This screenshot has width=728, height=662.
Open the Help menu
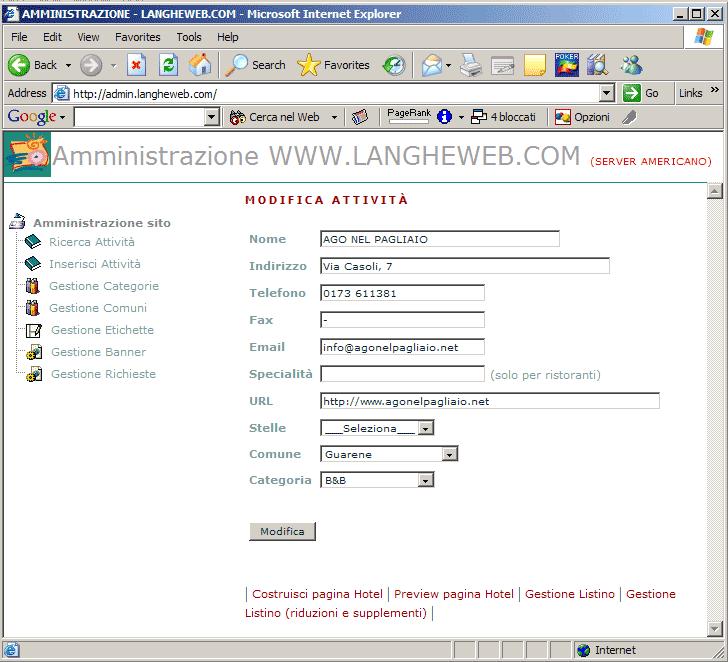point(228,37)
